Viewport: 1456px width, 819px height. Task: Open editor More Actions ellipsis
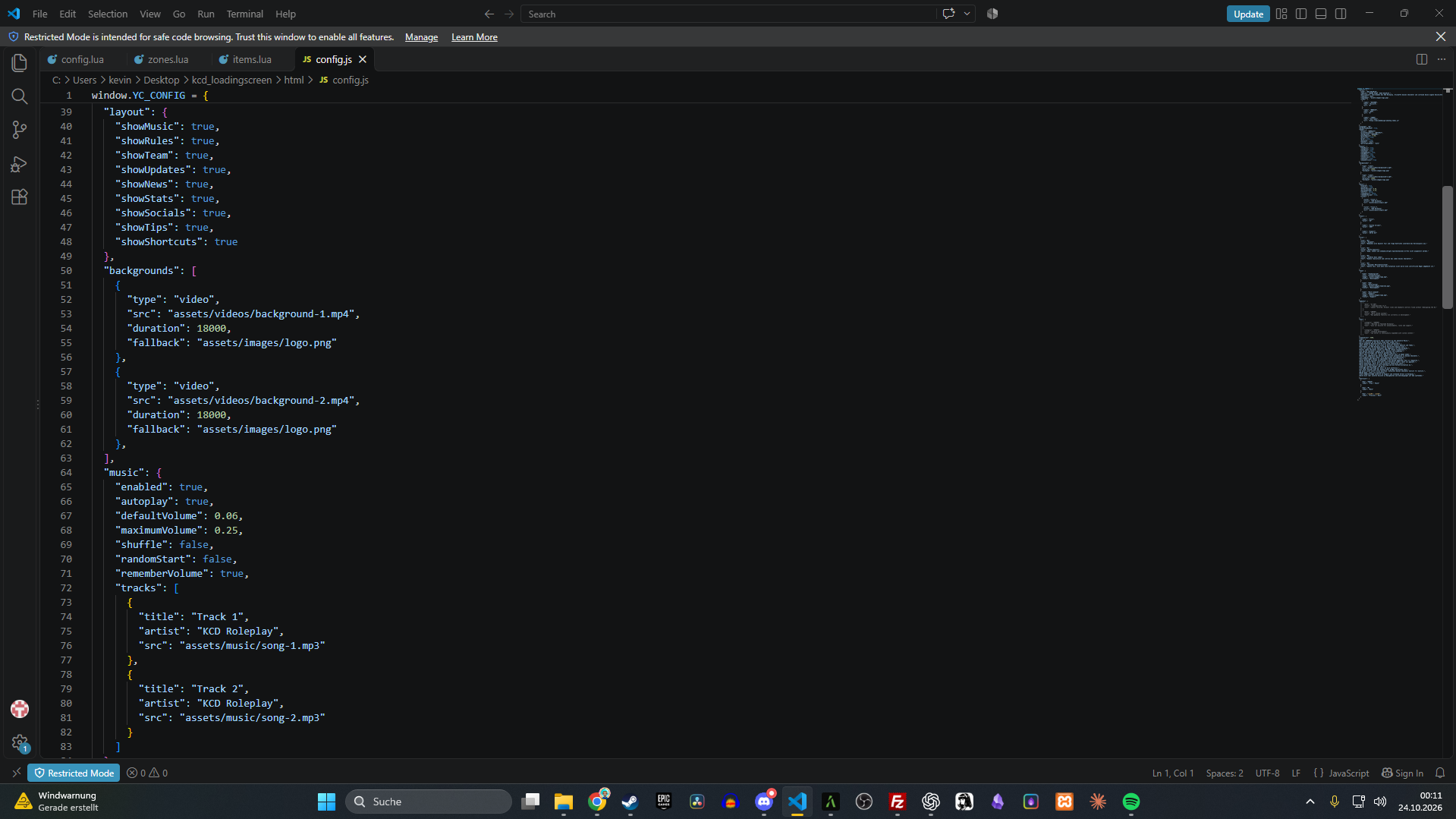tap(1442, 59)
